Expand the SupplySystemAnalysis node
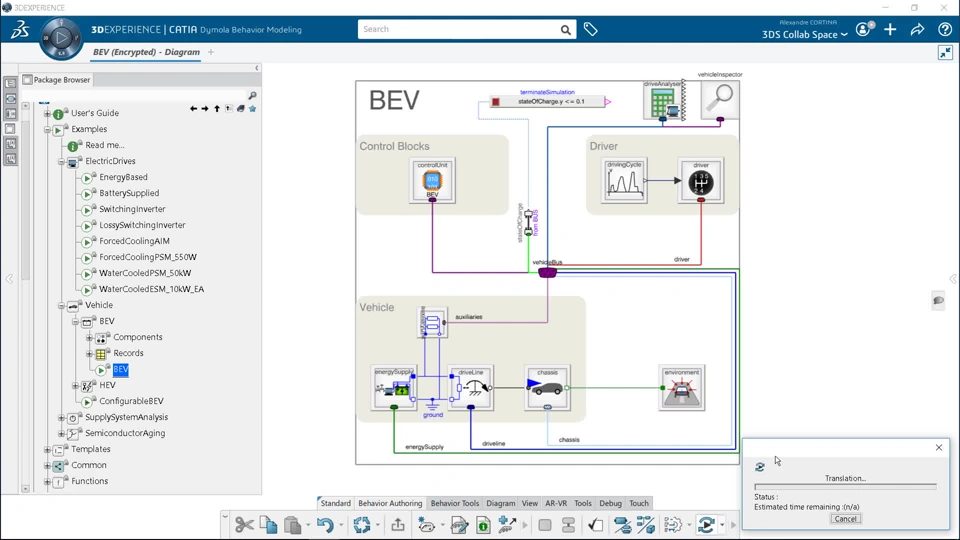Image resolution: width=960 pixels, height=540 pixels. 61,418
